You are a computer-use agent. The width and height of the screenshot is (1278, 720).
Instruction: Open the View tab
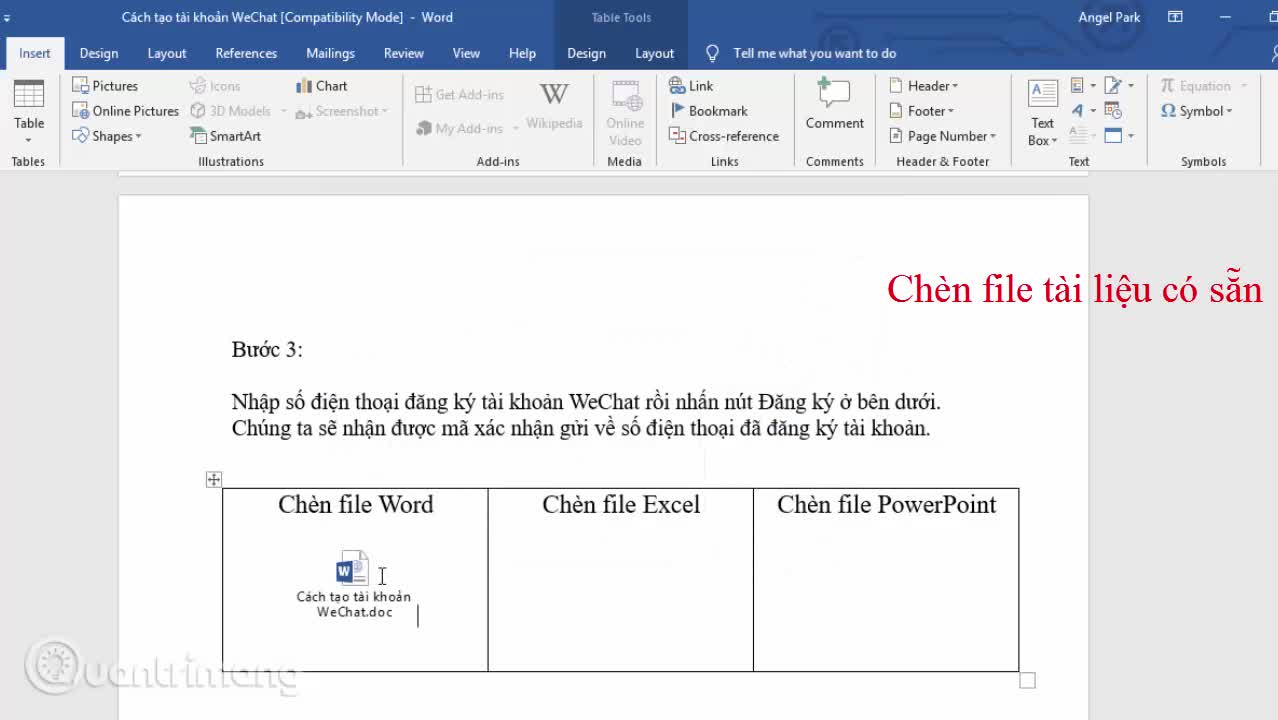pyautogui.click(x=466, y=53)
